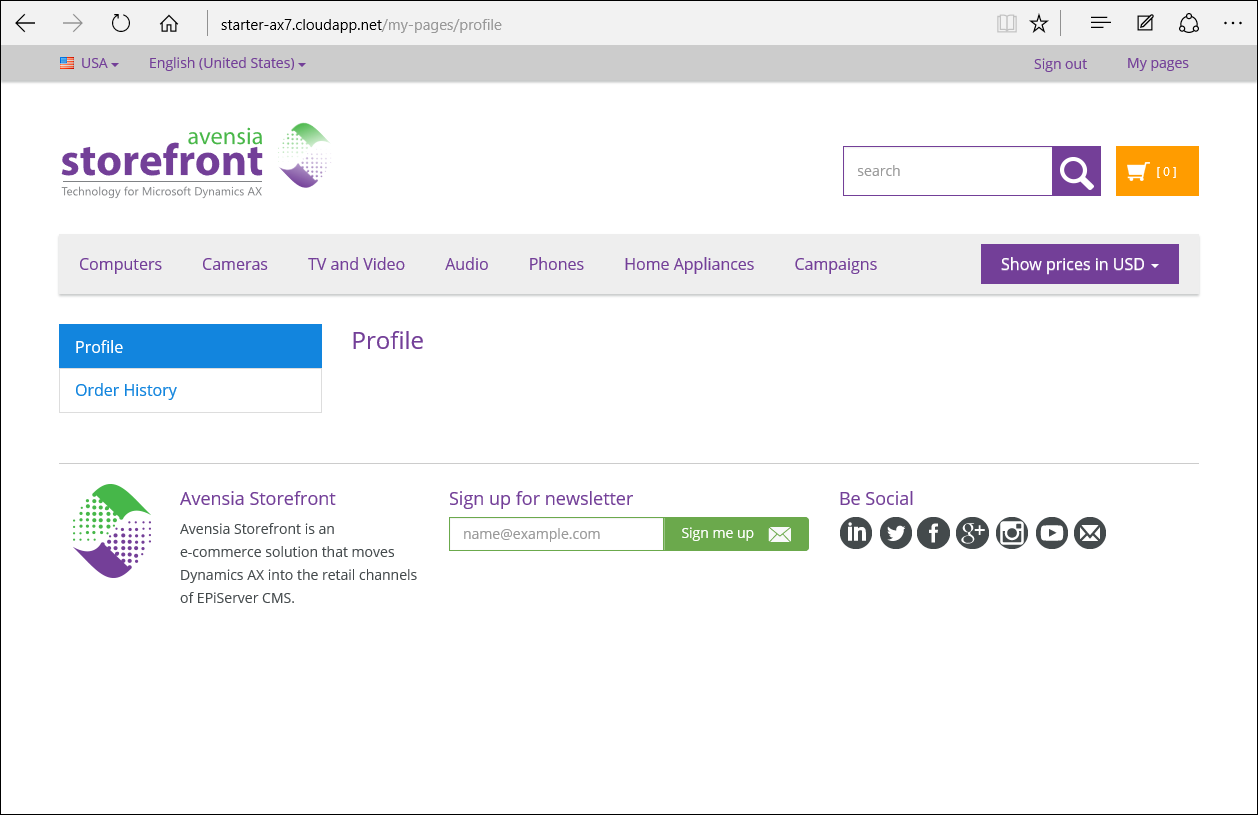Make a web note with pen icon
This screenshot has height=815, width=1258.
click(x=1145, y=23)
